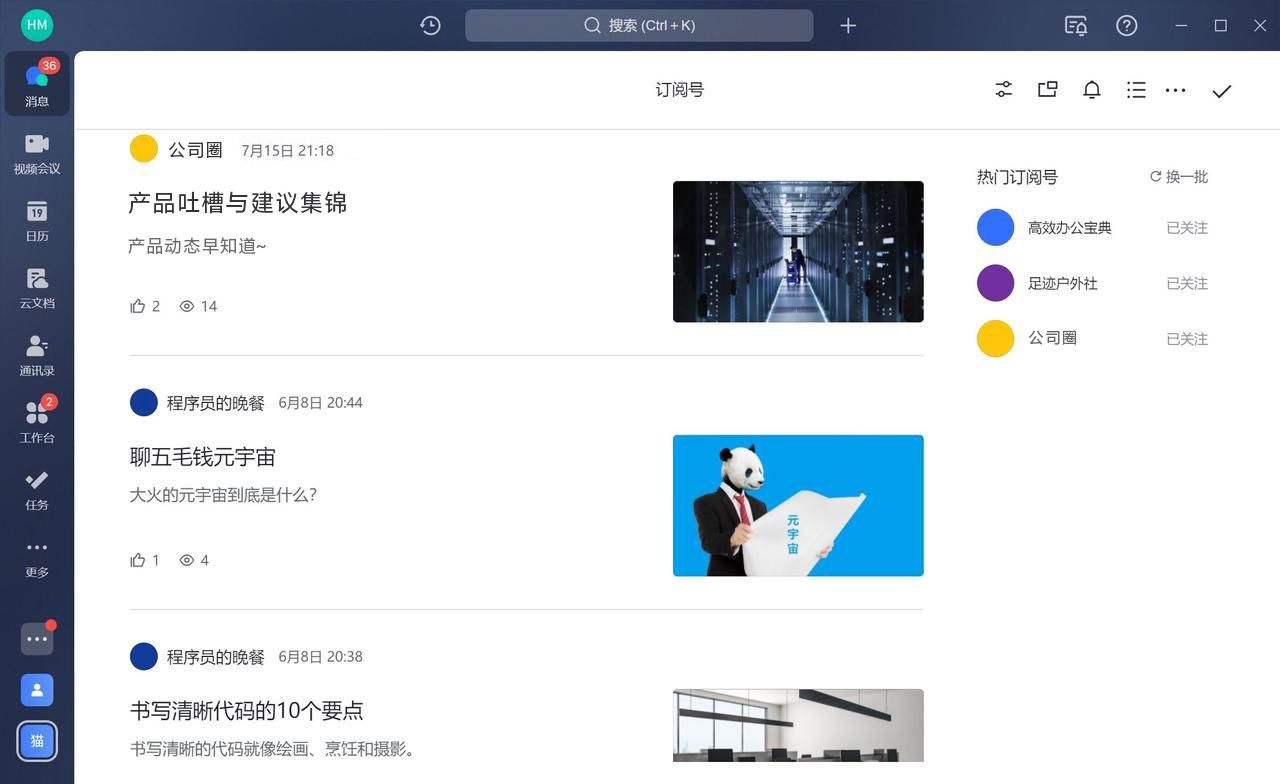Click the plus icon beside search
Screen dimensions: 1280x784
848,25
